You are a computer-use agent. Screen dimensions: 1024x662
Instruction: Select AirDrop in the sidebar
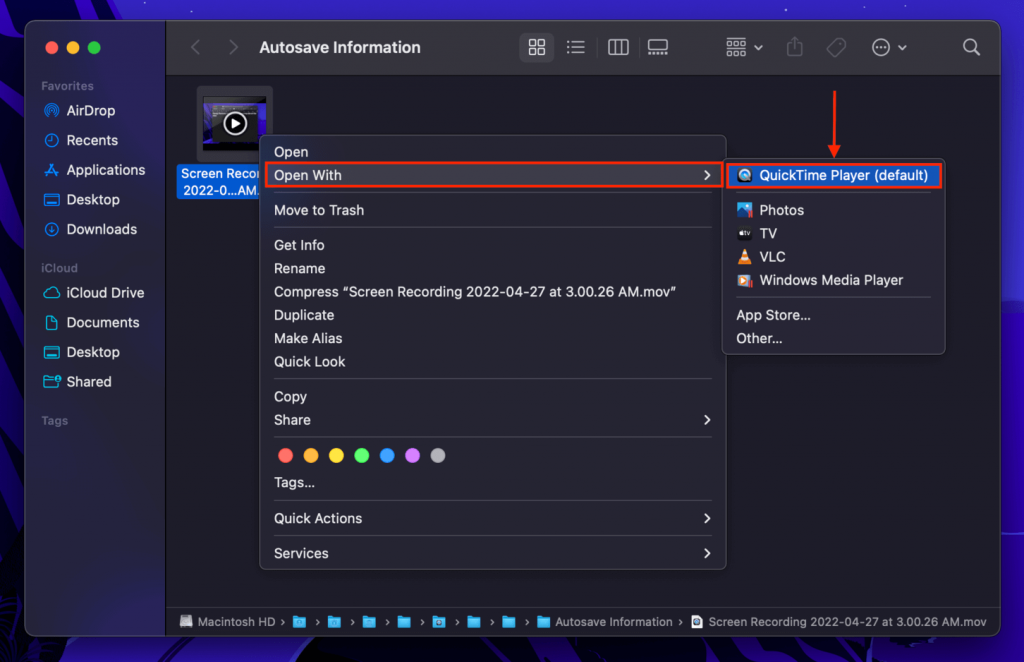click(x=85, y=110)
